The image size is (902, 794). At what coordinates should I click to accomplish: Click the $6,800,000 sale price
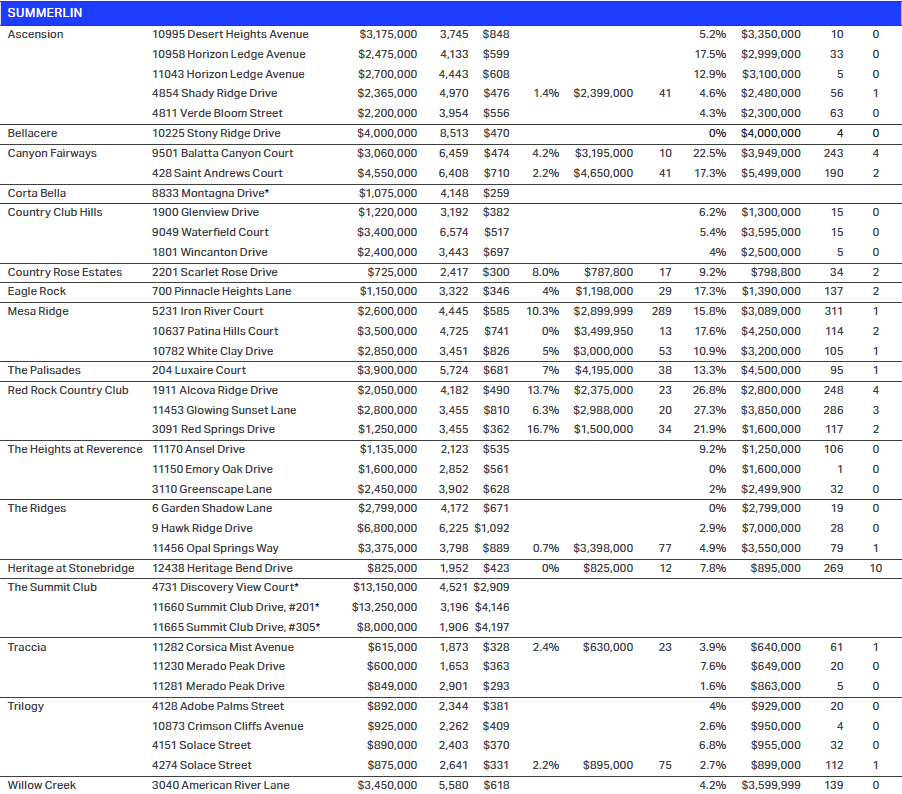coord(388,528)
